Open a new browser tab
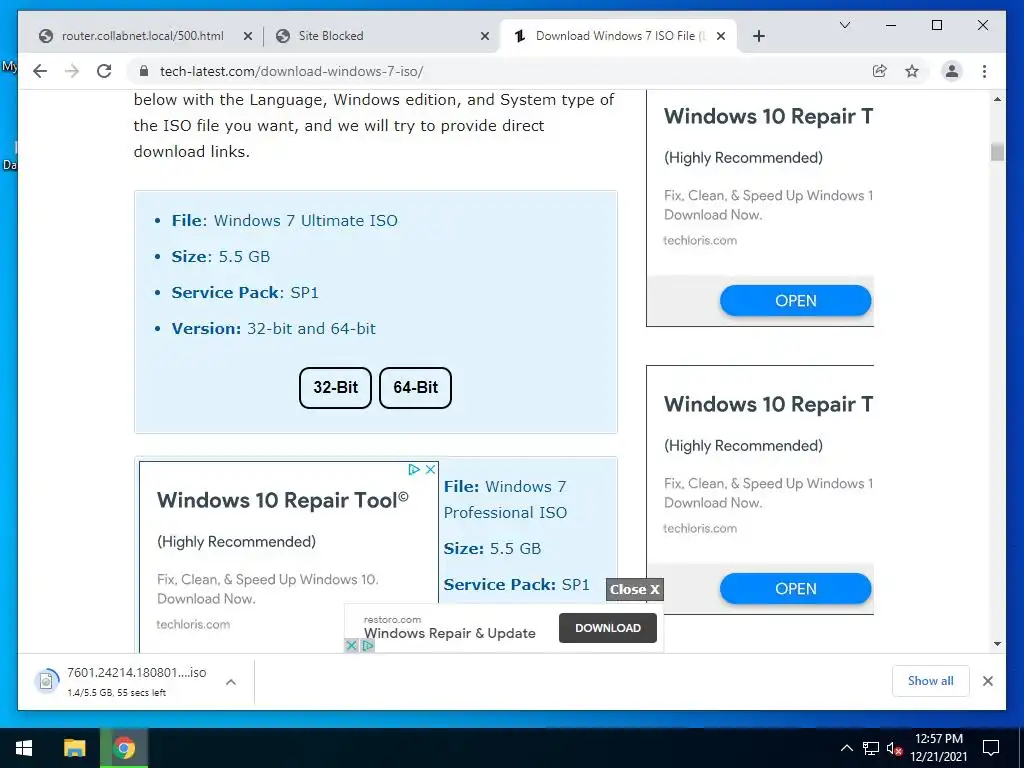The image size is (1024, 768). point(758,36)
